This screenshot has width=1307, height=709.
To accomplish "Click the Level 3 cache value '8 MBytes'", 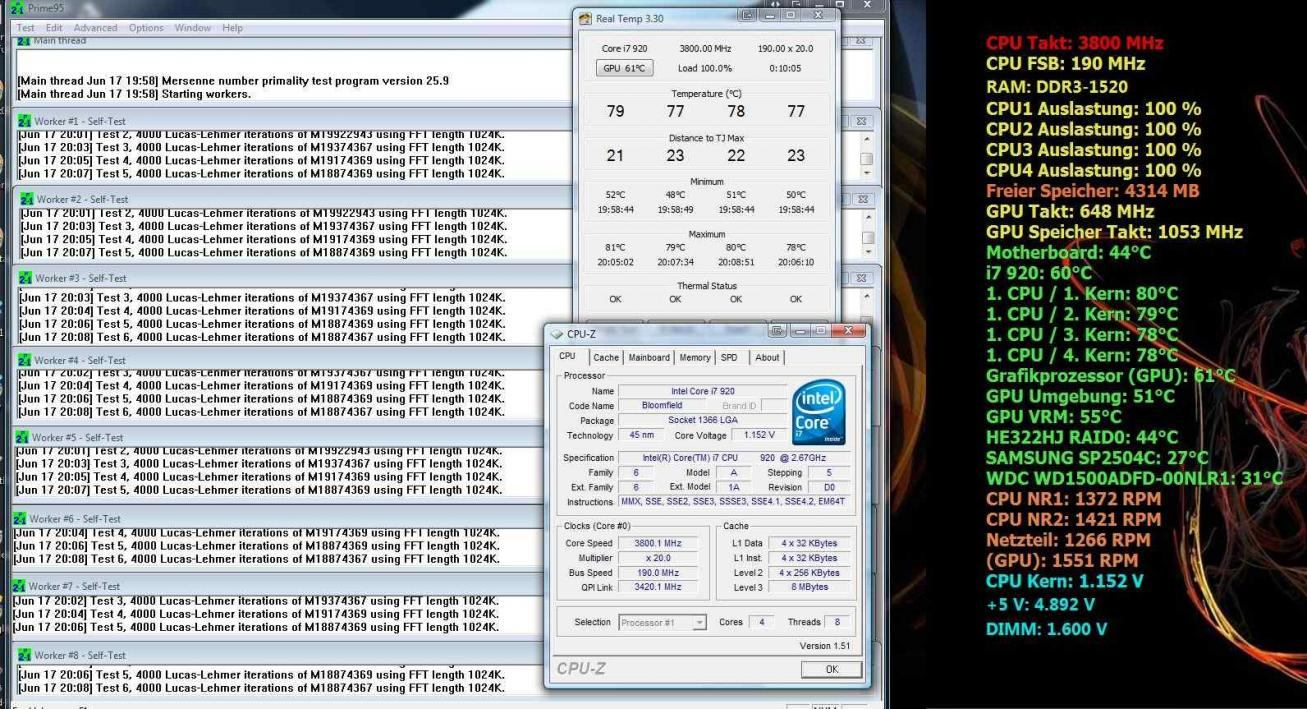I will [811, 587].
